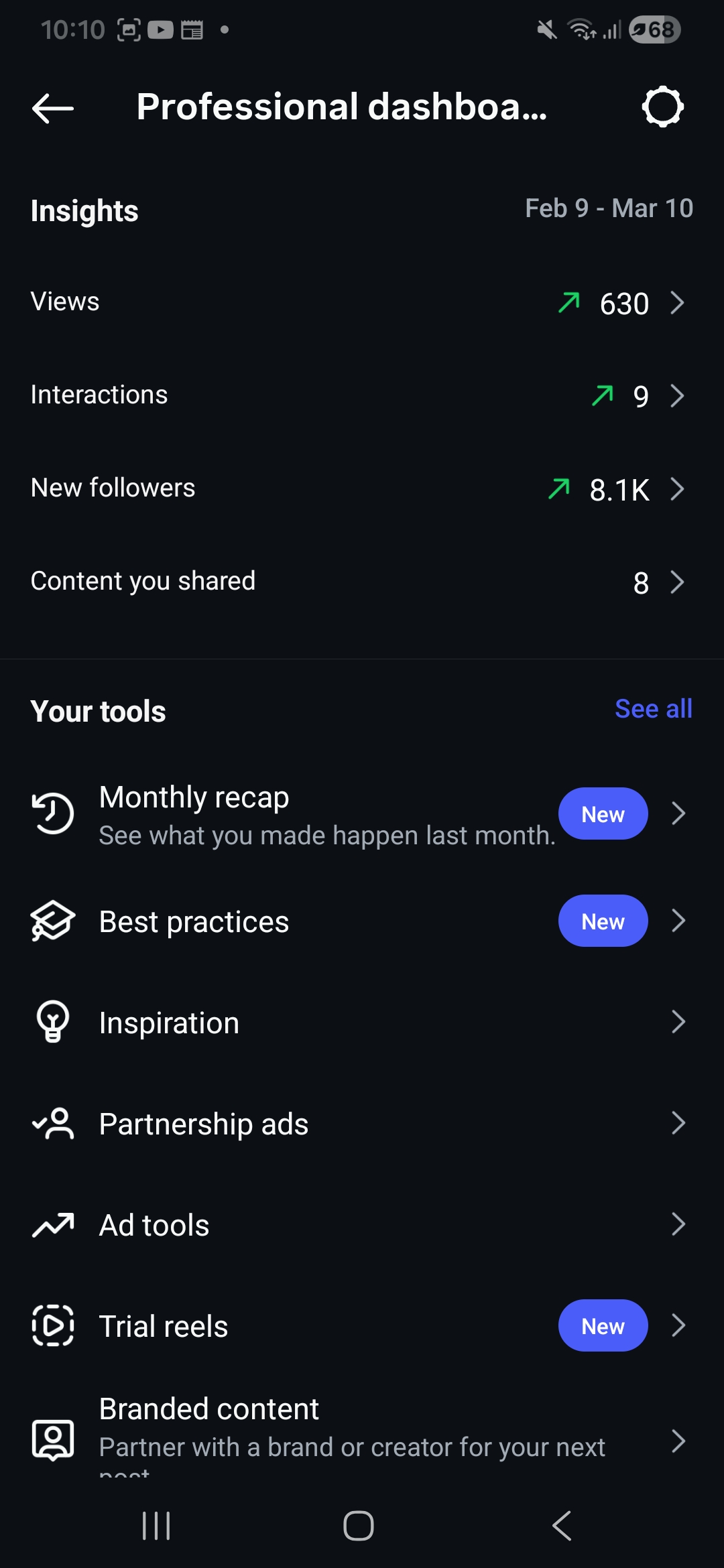Tap the New badge on Trial reels
The width and height of the screenshot is (724, 1568).
pos(603,1325)
